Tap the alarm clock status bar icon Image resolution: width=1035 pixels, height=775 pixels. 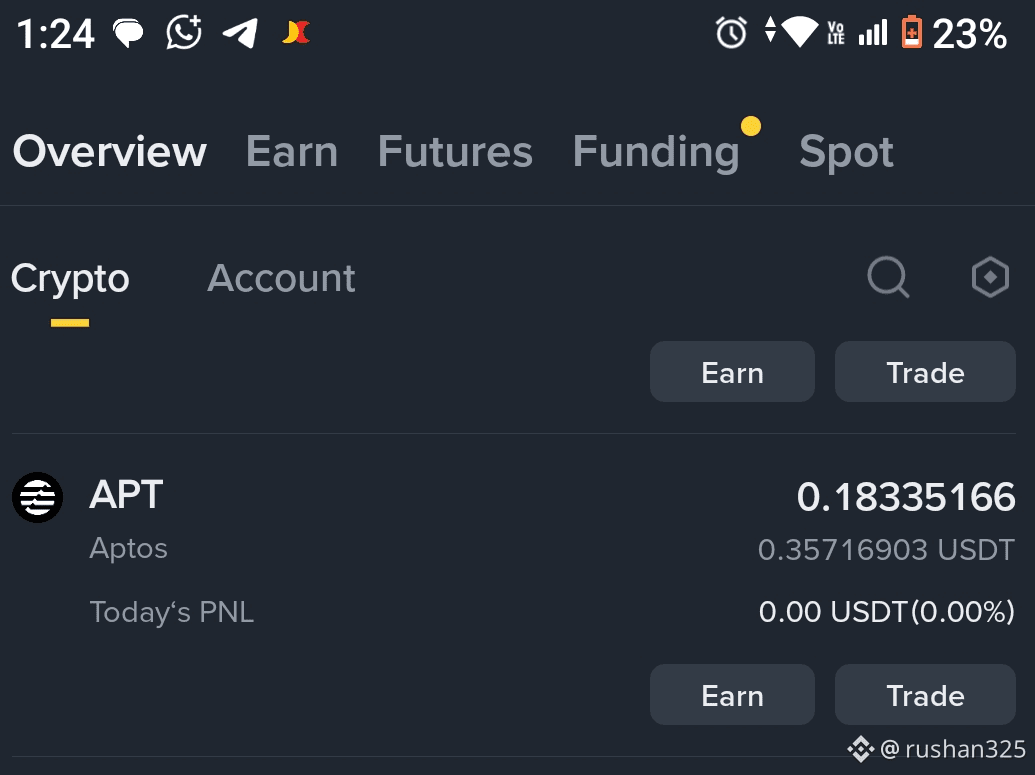tap(731, 33)
